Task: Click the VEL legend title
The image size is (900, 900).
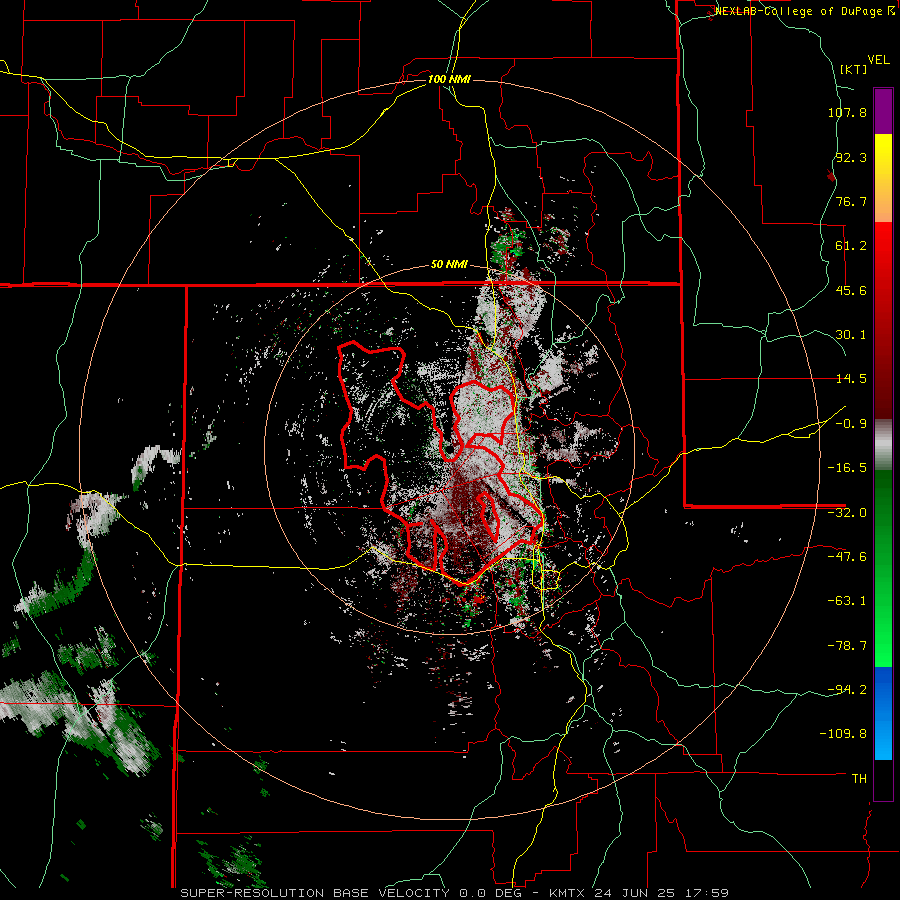Action: tap(878, 60)
